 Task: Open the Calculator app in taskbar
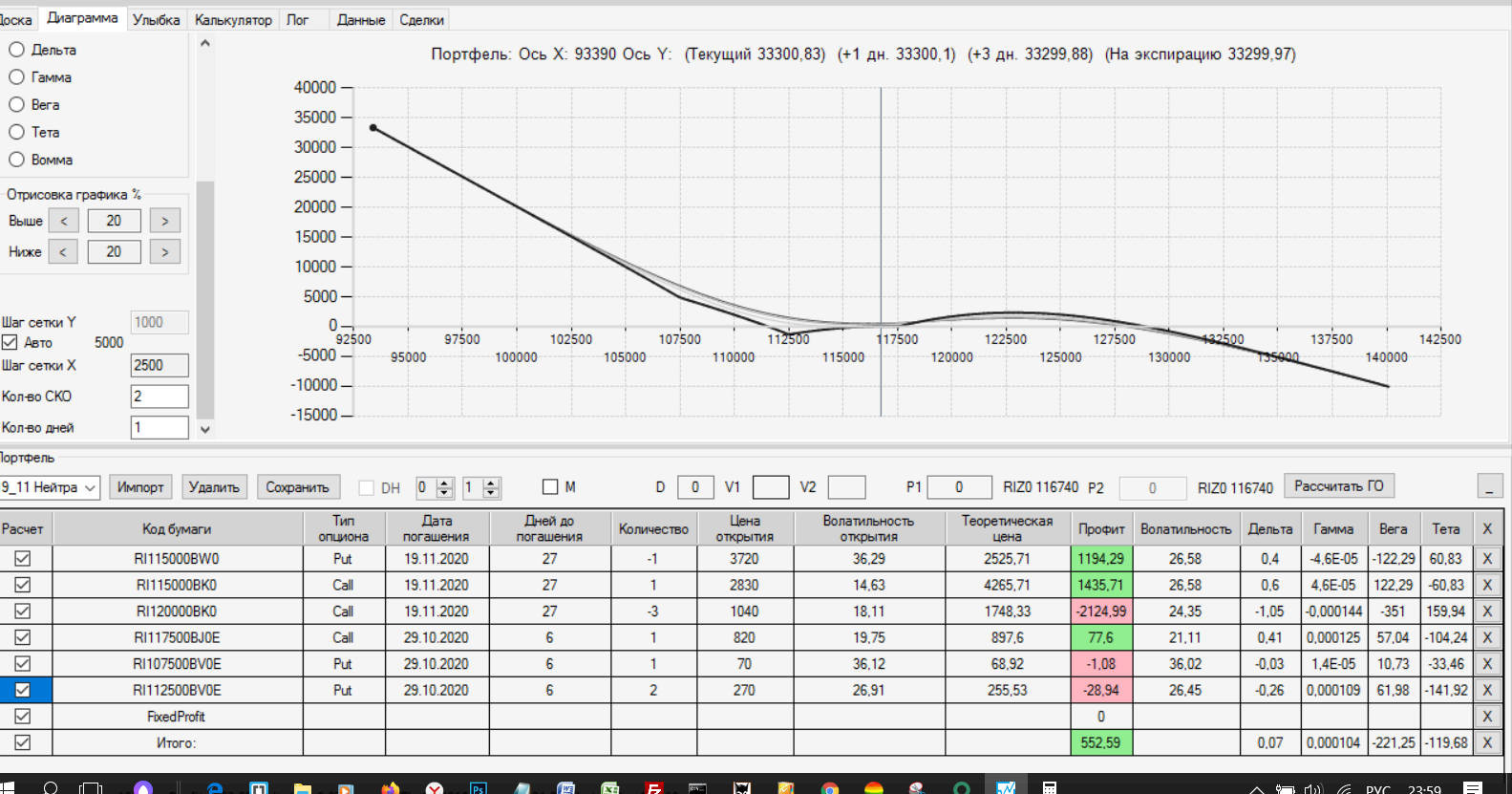tap(1049, 788)
